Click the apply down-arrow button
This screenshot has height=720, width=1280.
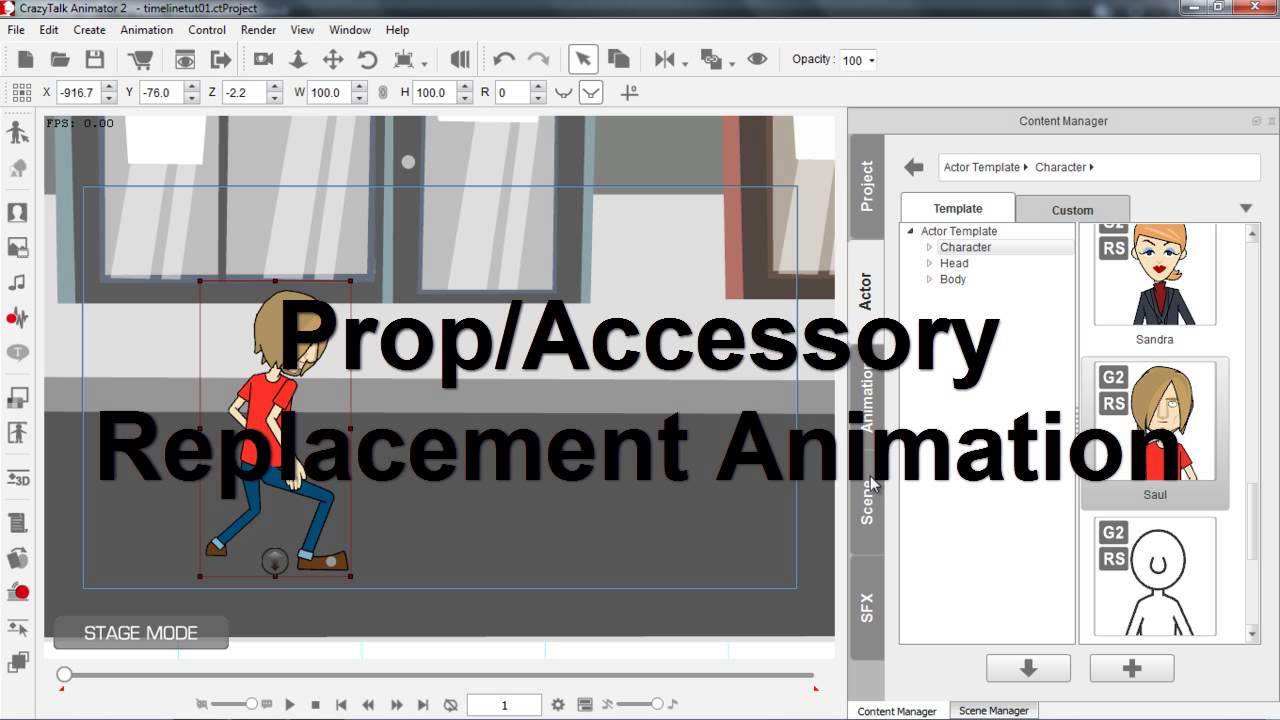(x=1028, y=668)
